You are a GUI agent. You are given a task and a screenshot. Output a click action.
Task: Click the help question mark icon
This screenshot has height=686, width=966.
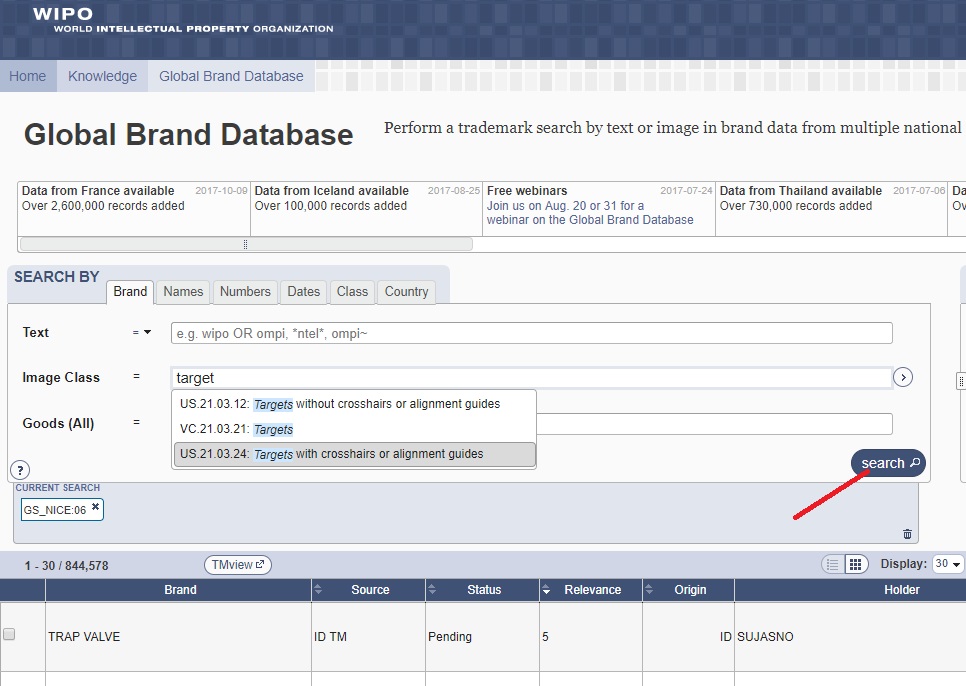click(20, 470)
